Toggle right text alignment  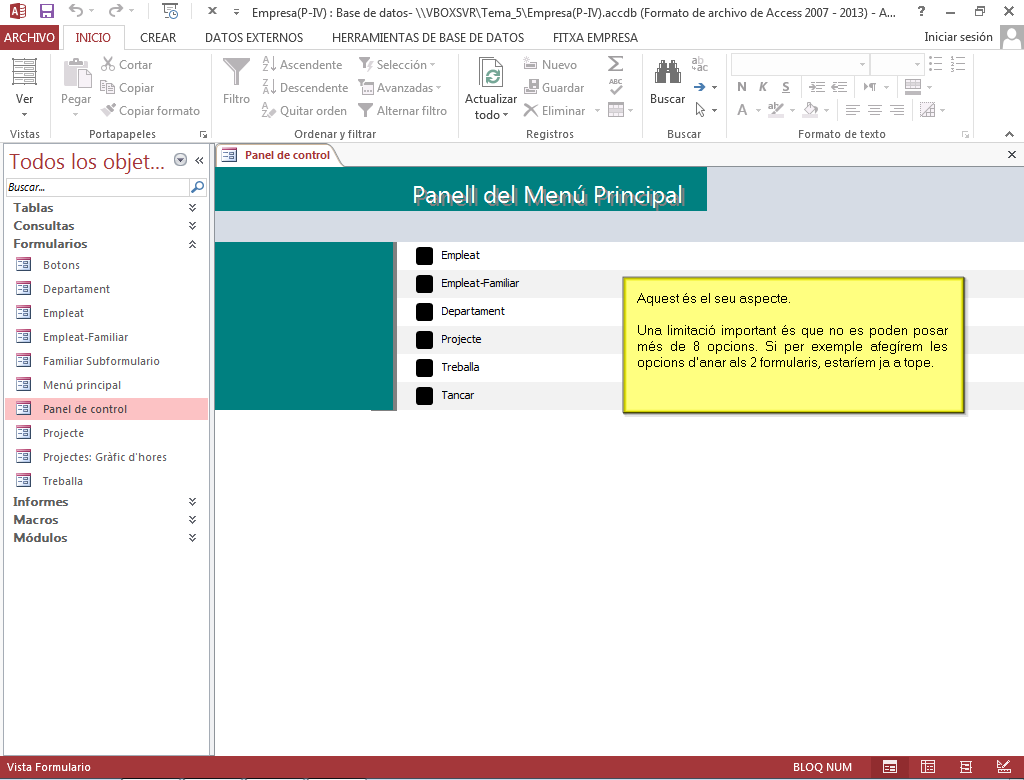click(897, 110)
